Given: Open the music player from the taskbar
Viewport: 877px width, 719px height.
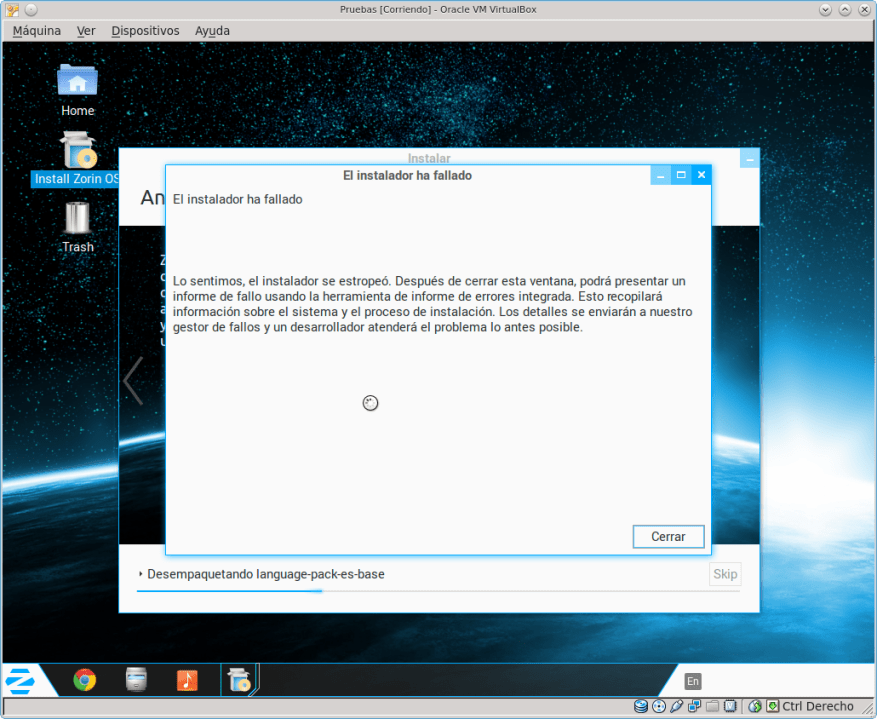Looking at the screenshot, I should coord(187,680).
